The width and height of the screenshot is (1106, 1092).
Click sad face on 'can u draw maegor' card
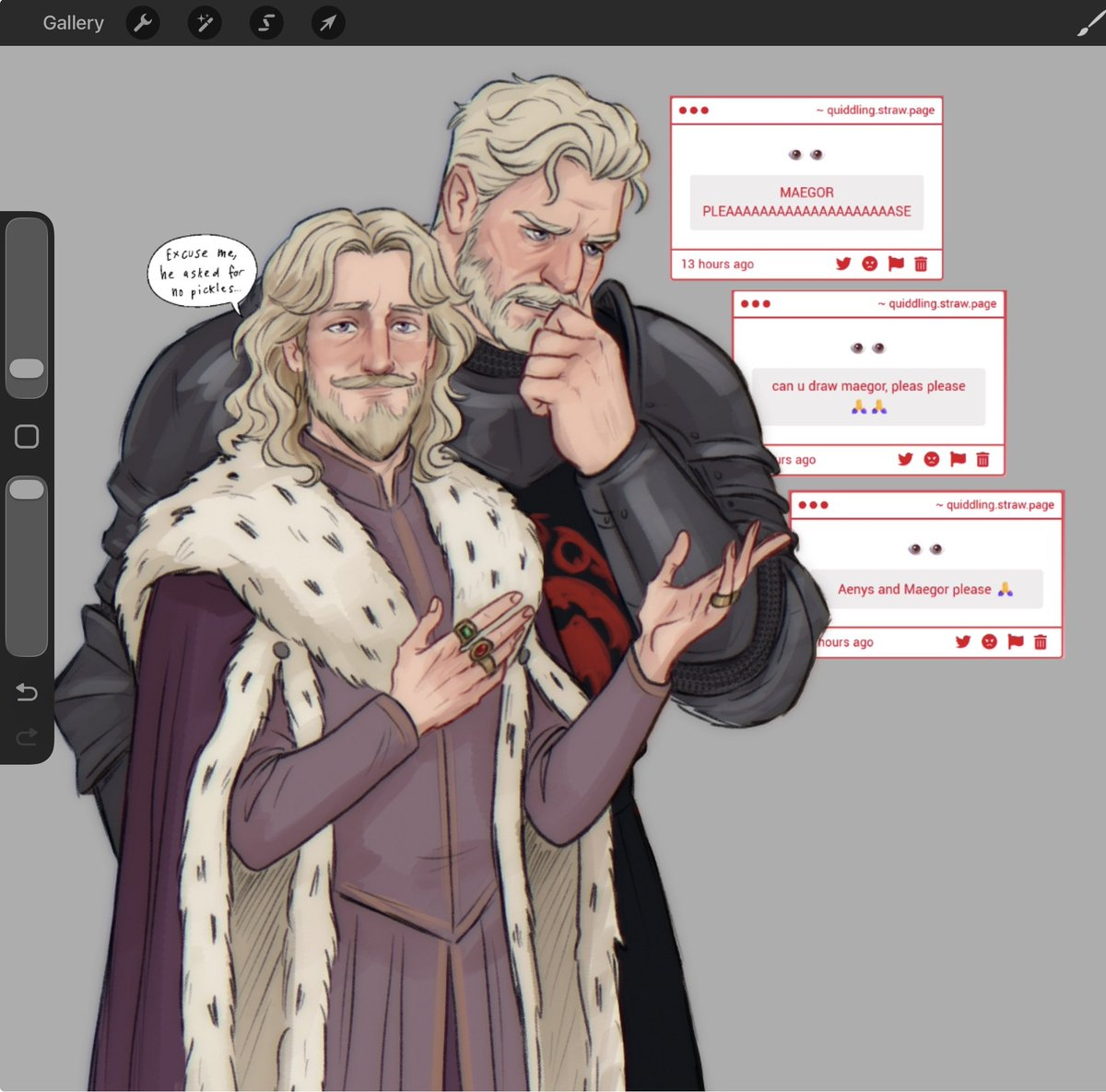point(932,459)
